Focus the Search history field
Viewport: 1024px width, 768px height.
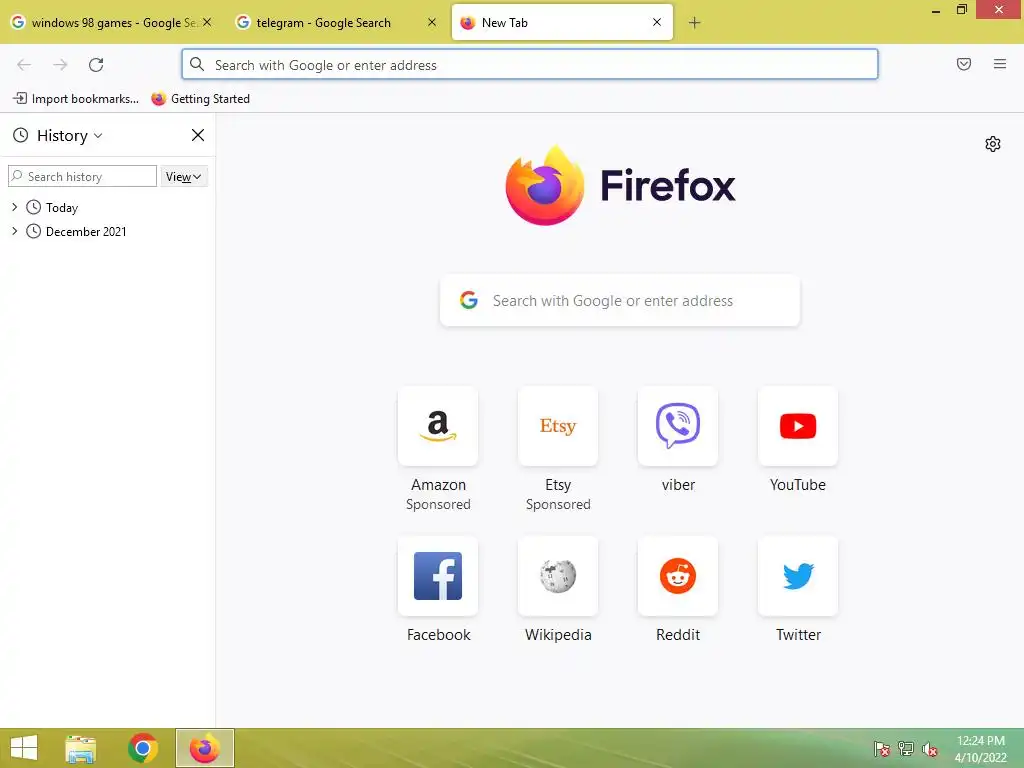point(82,176)
